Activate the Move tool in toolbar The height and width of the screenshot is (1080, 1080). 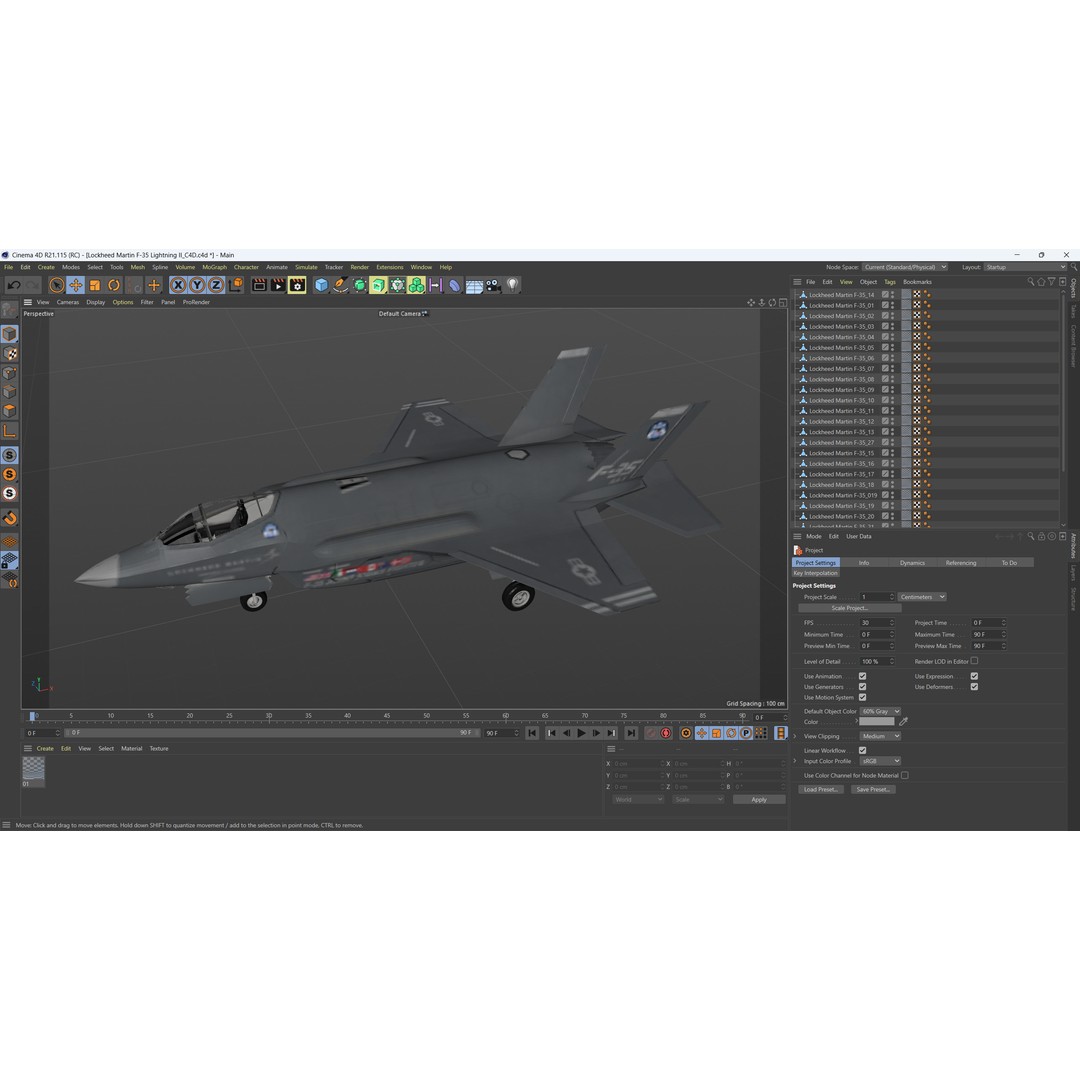coord(76,284)
